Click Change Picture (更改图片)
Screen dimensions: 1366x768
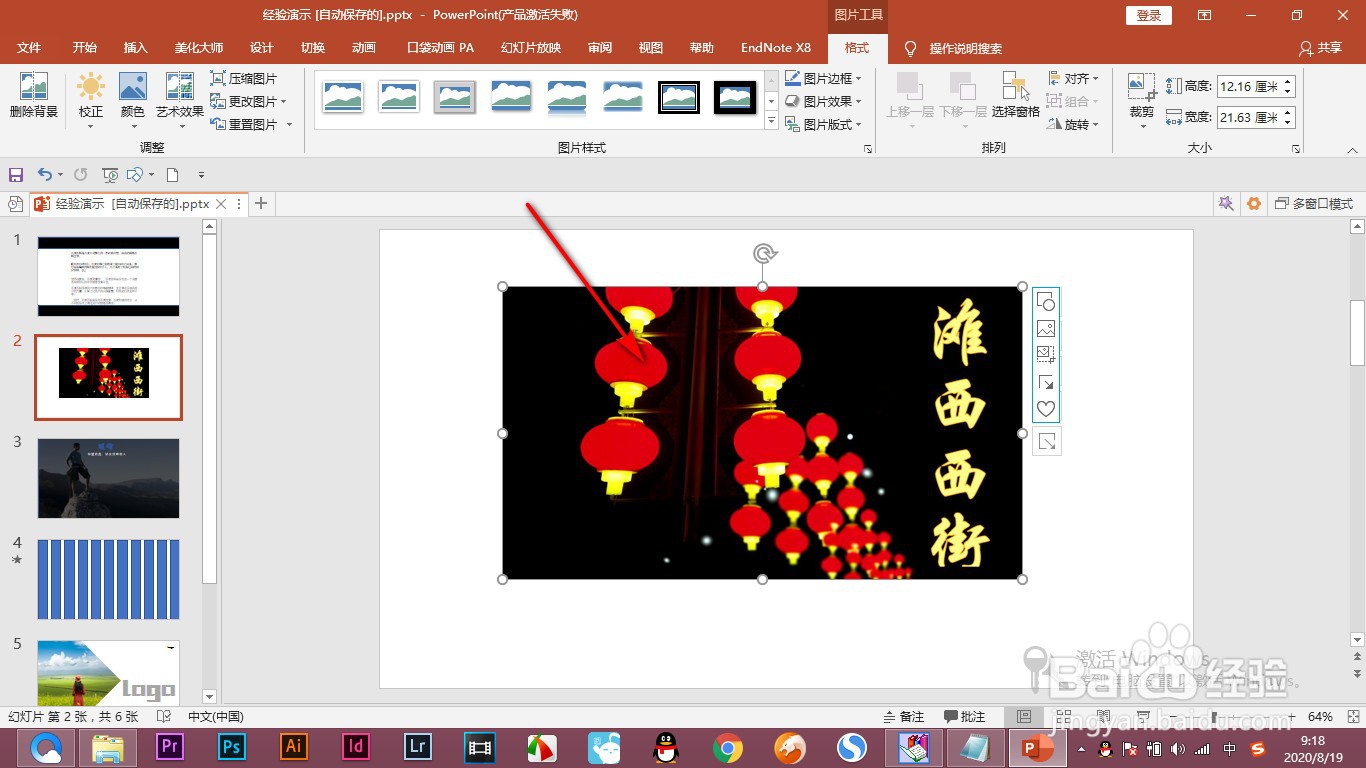(x=249, y=101)
